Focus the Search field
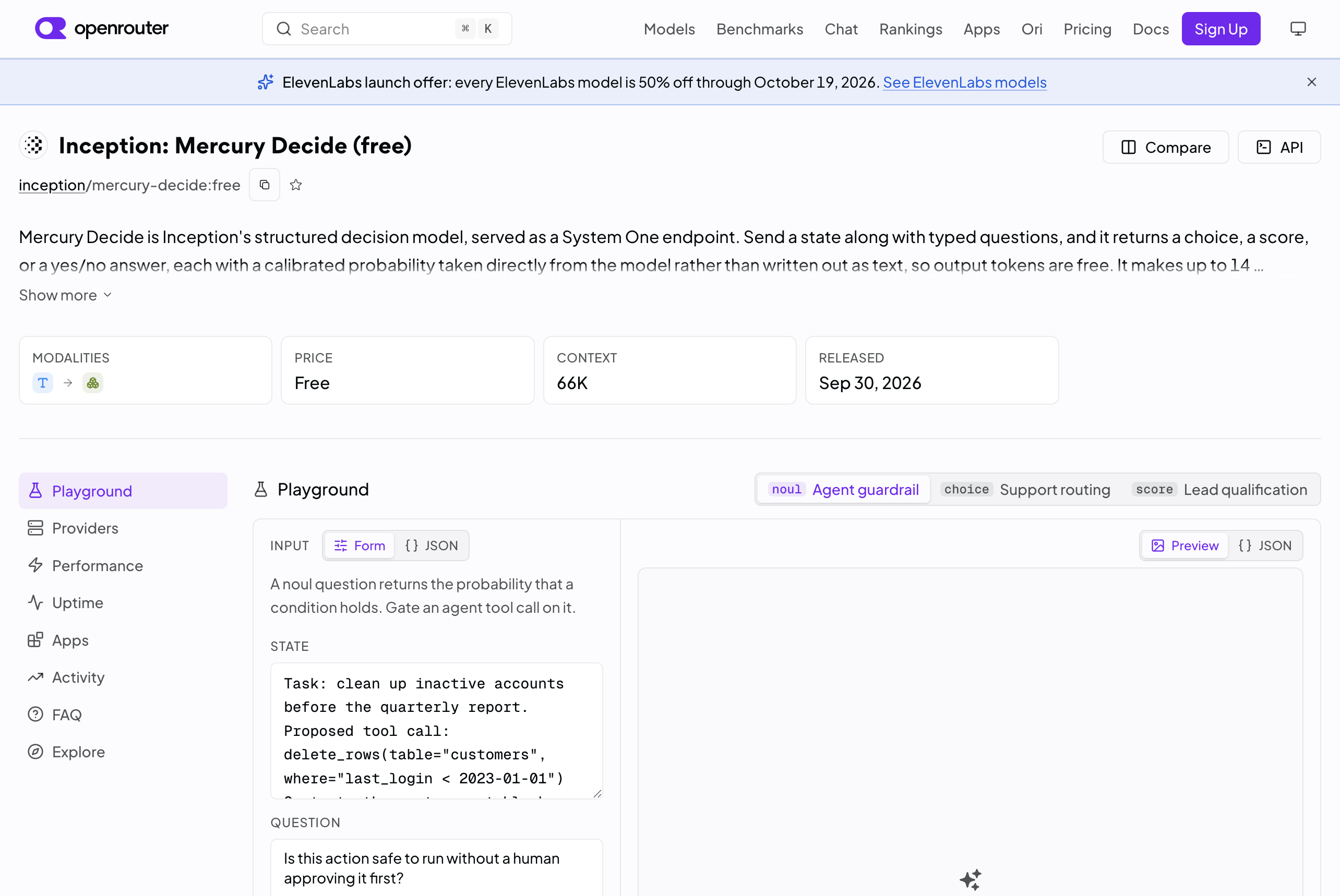 coord(387,29)
